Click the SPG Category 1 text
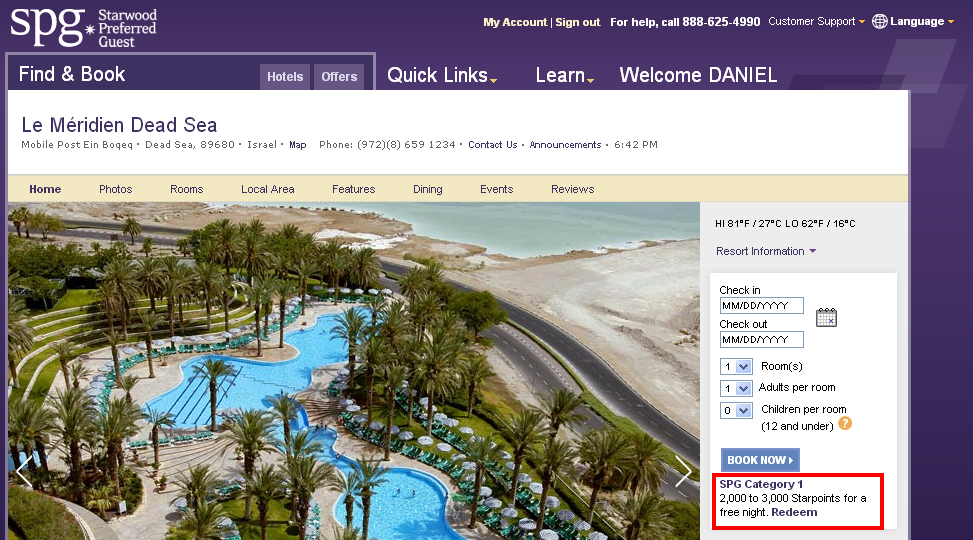The width and height of the screenshot is (973, 540). click(761, 484)
